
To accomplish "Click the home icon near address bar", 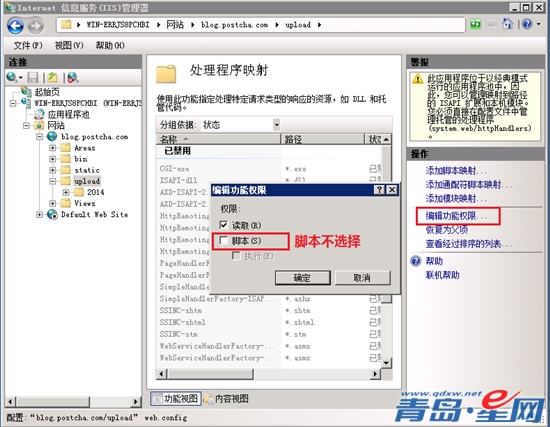I will pos(507,24).
